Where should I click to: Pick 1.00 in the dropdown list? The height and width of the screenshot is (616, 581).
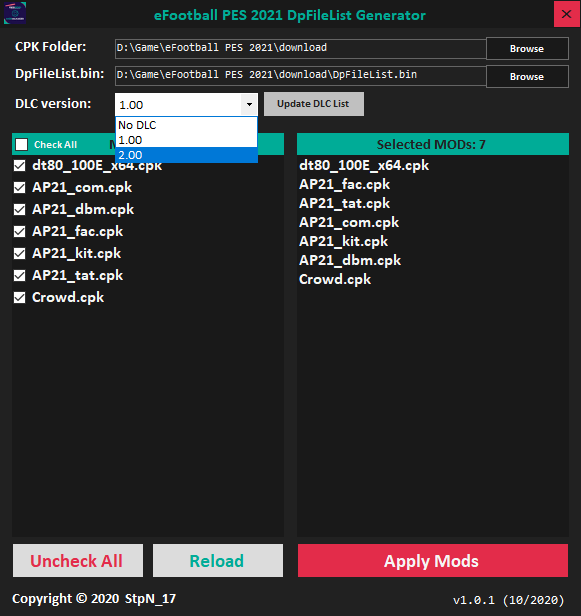[187, 140]
